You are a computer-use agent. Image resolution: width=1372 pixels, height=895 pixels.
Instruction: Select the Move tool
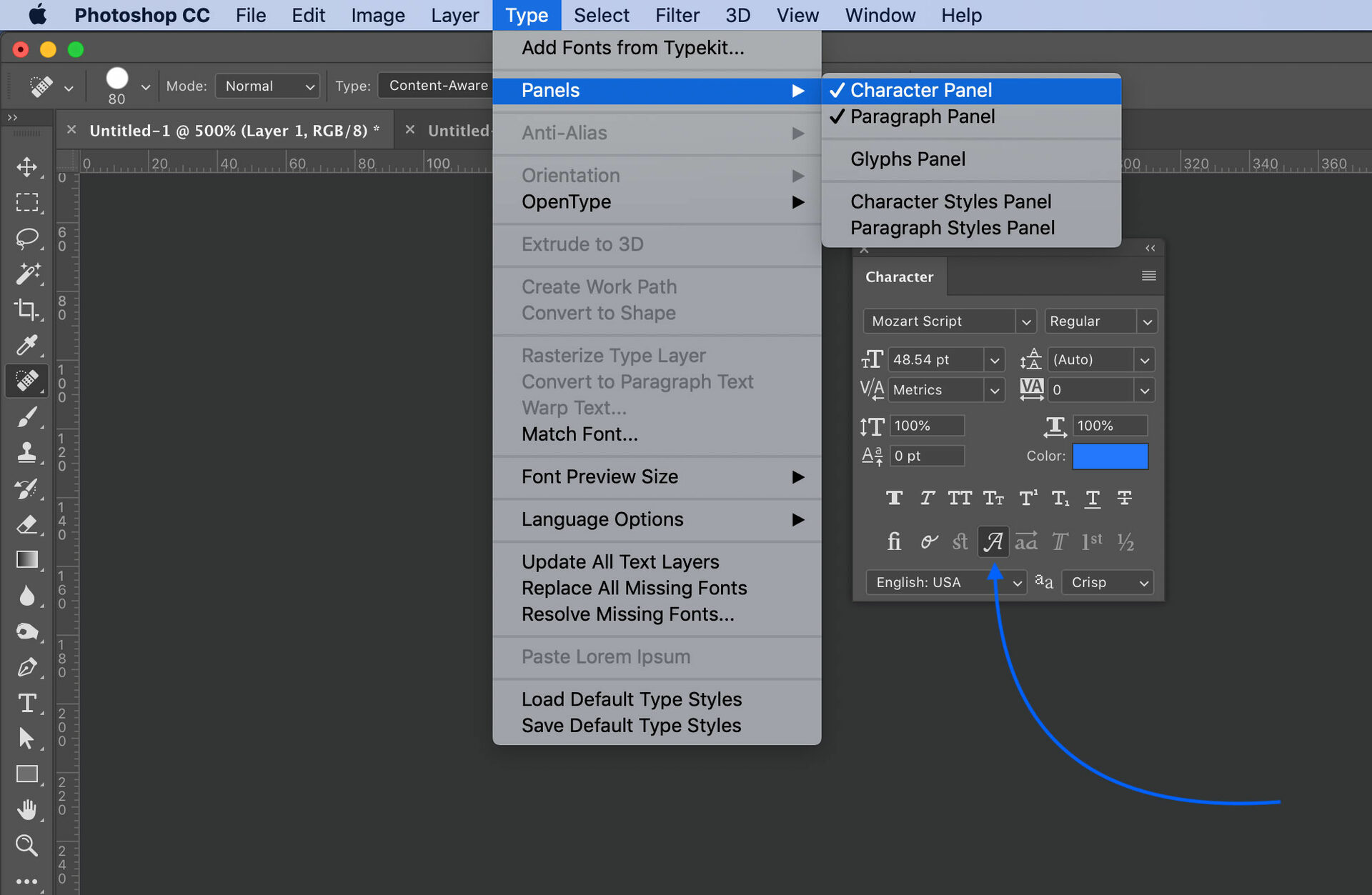tap(27, 167)
